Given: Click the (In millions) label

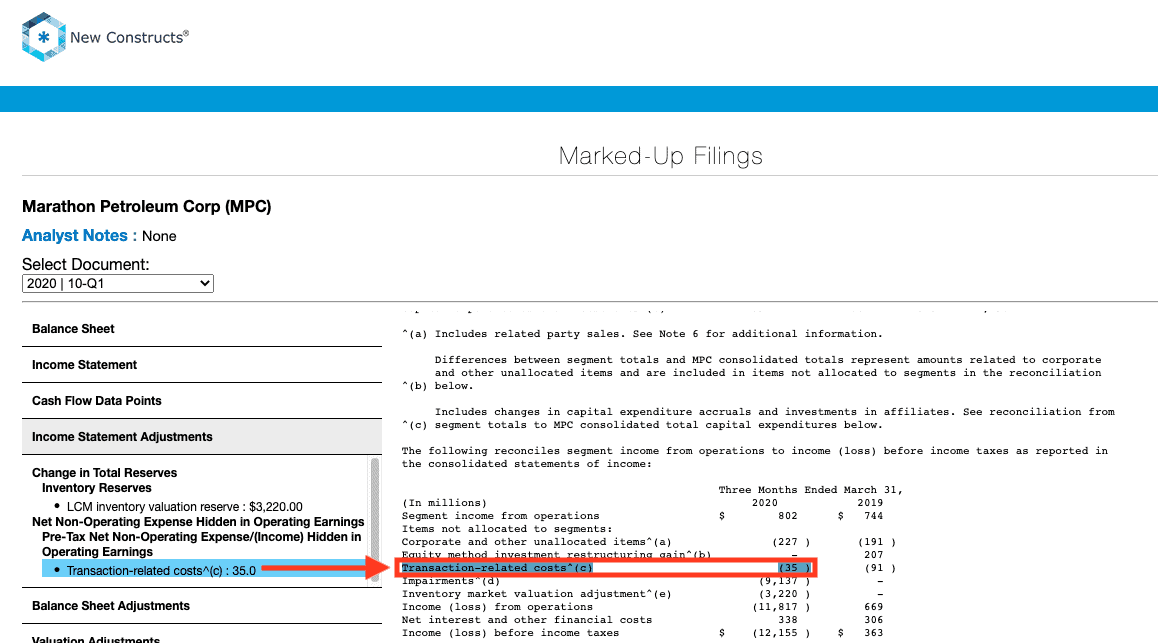Looking at the screenshot, I should coord(445,503).
